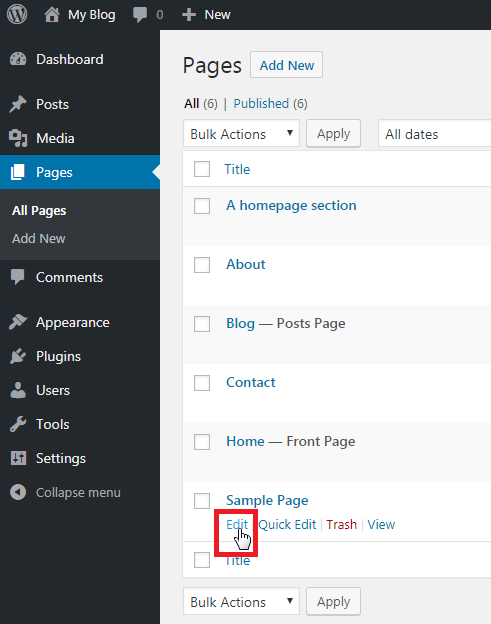
Task: Click the WordPress logo icon
Action: (x=17, y=14)
